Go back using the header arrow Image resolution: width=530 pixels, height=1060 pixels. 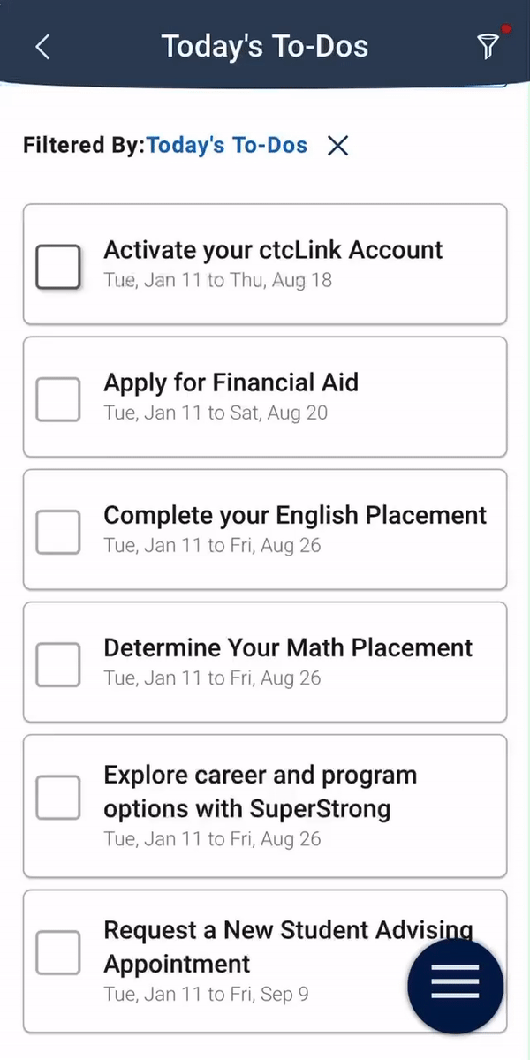tap(43, 47)
